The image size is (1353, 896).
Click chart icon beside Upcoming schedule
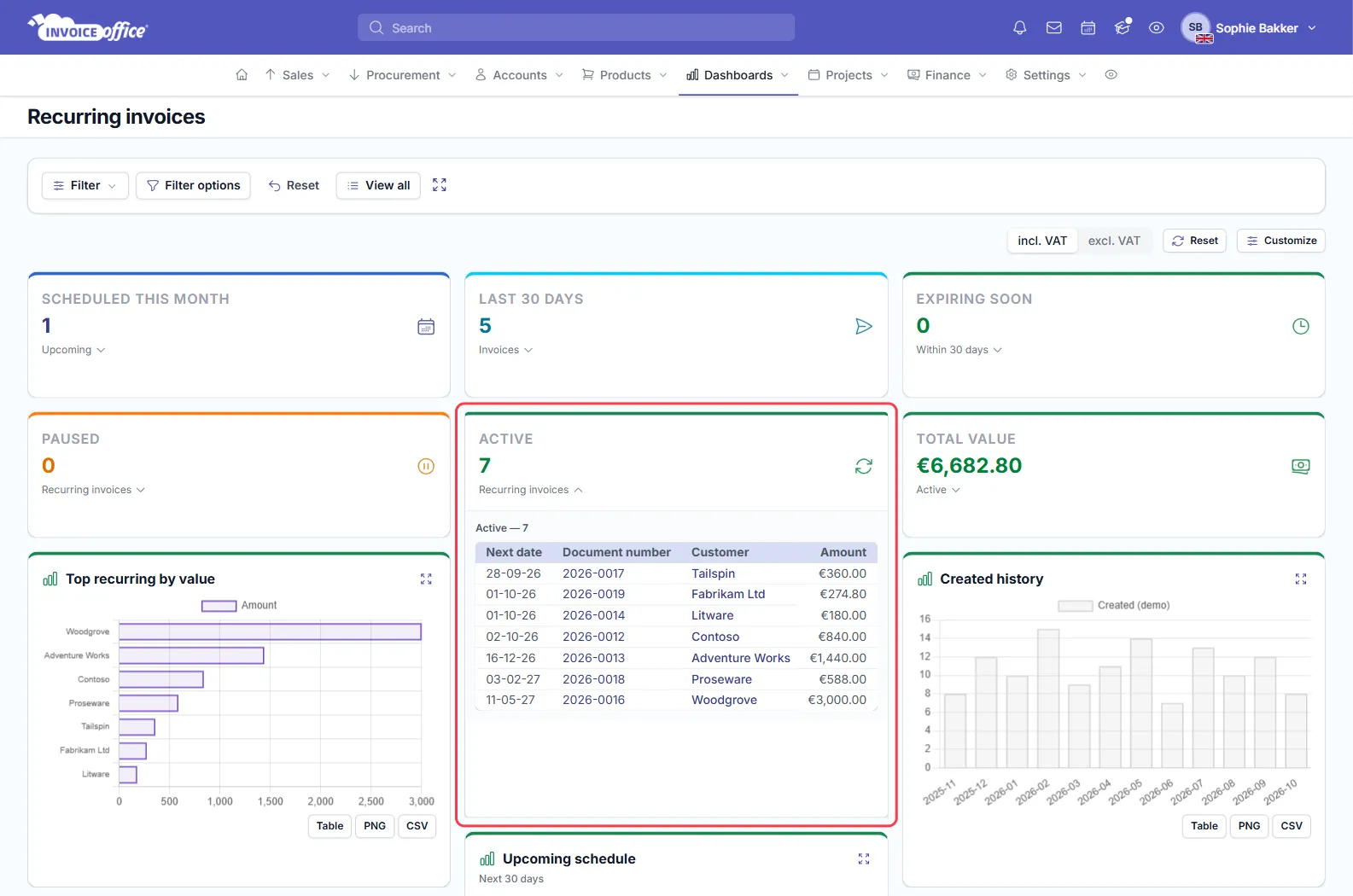pyautogui.click(x=487, y=859)
